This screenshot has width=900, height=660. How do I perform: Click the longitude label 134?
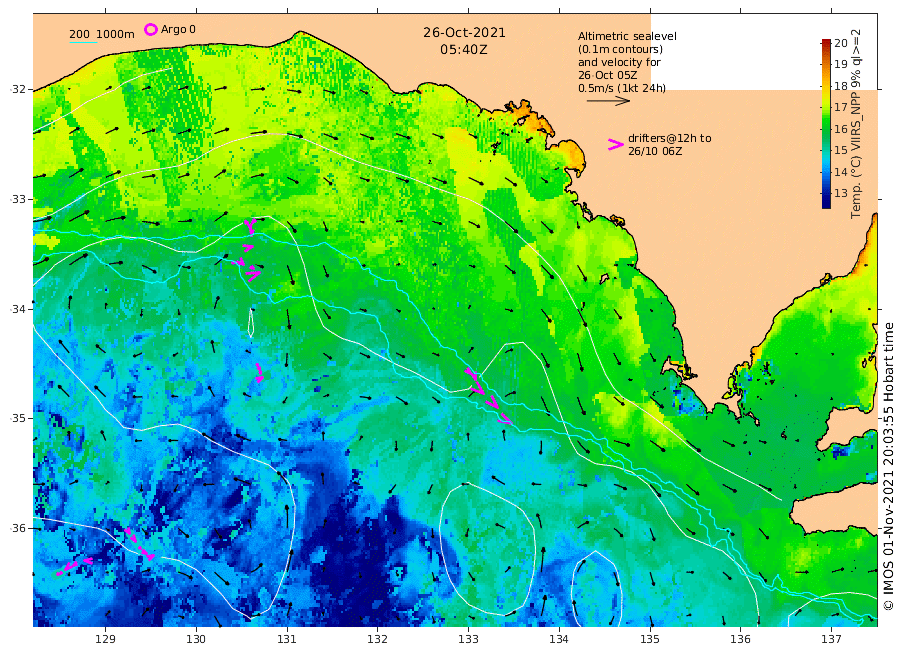click(559, 639)
